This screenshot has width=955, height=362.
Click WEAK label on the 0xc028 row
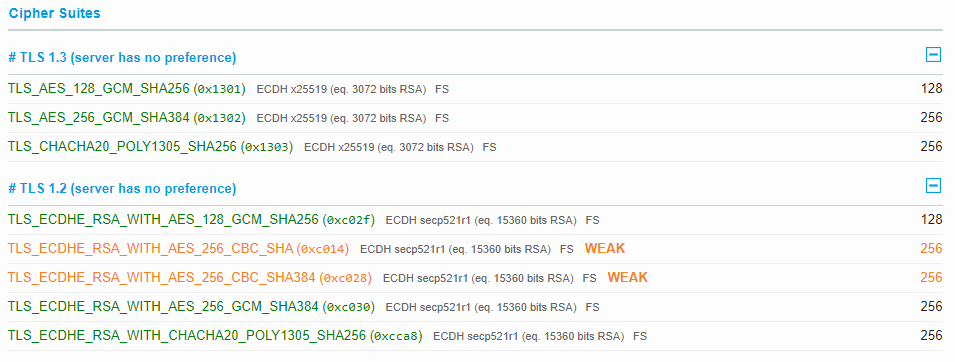(x=627, y=277)
